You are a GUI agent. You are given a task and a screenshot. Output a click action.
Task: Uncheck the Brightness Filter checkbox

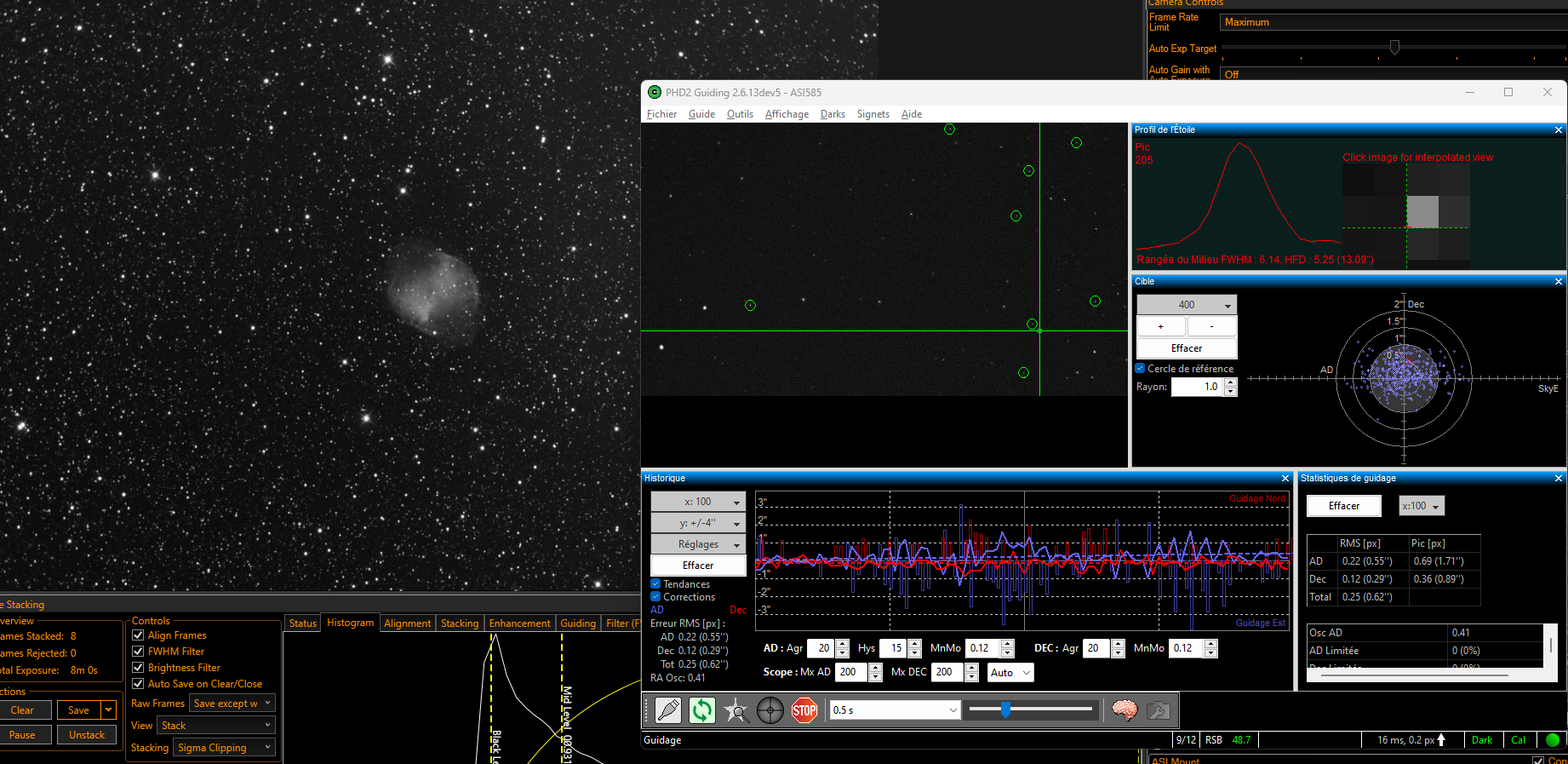click(x=138, y=668)
